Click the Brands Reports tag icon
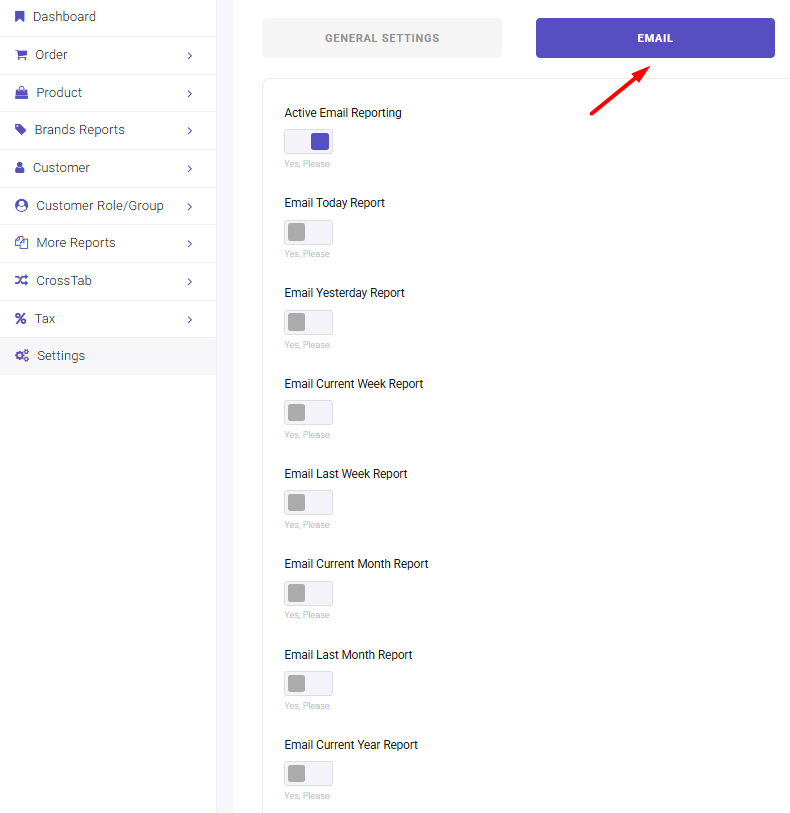This screenshot has height=813, width=790. [x=20, y=129]
